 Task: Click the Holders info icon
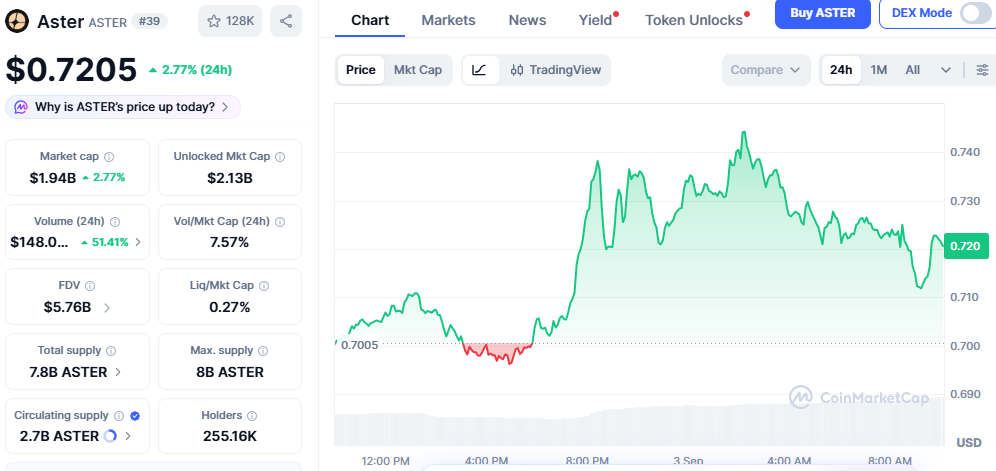(x=252, y=416)
